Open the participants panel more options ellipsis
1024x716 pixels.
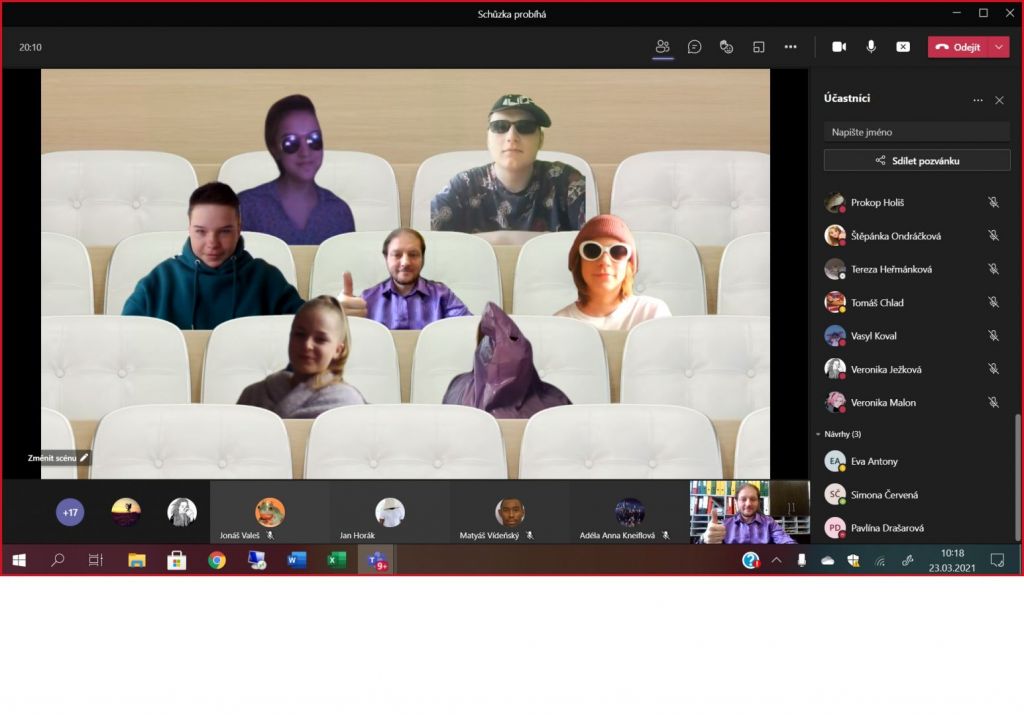click(x=978, y=100)
